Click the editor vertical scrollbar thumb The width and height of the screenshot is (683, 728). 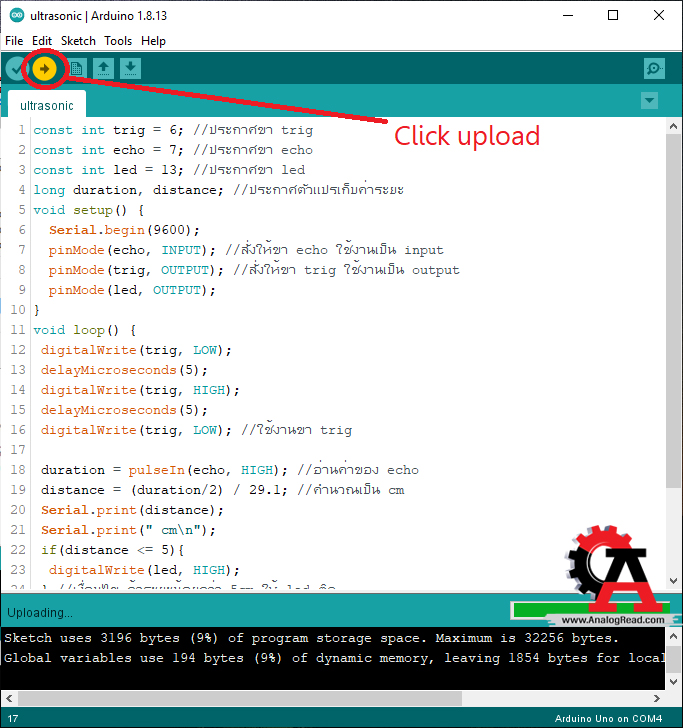[x=673, y=311]
